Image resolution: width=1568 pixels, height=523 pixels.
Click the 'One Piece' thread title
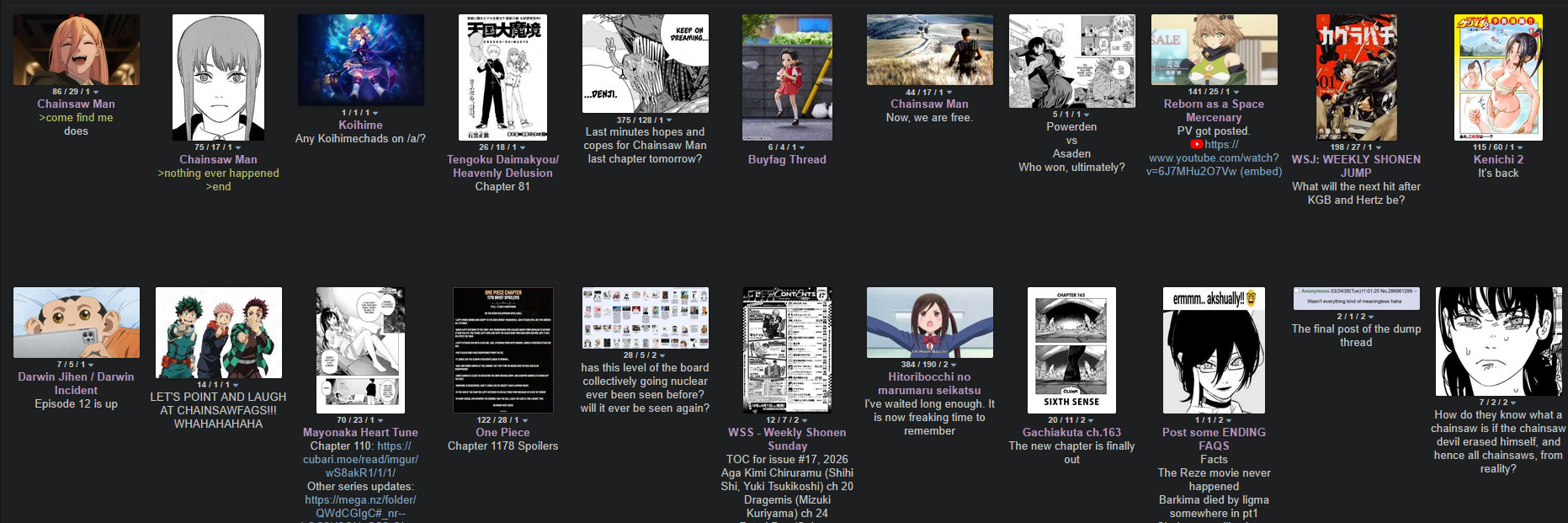click(502, 433)
